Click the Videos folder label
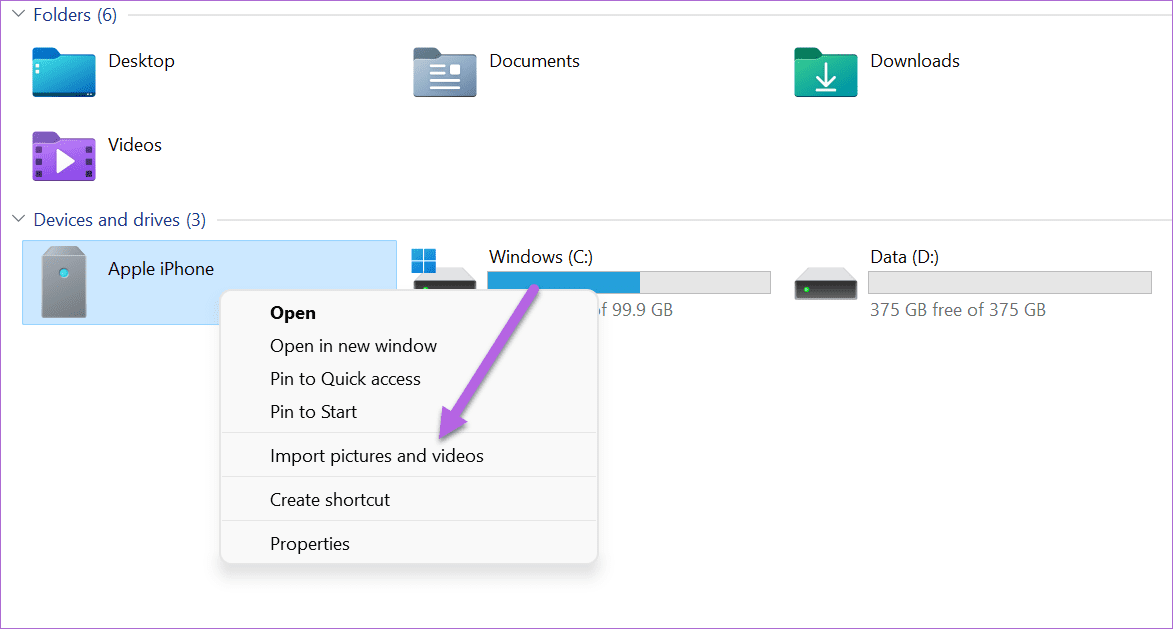This screenshot has height=629, width=1173. click(135, 144)
